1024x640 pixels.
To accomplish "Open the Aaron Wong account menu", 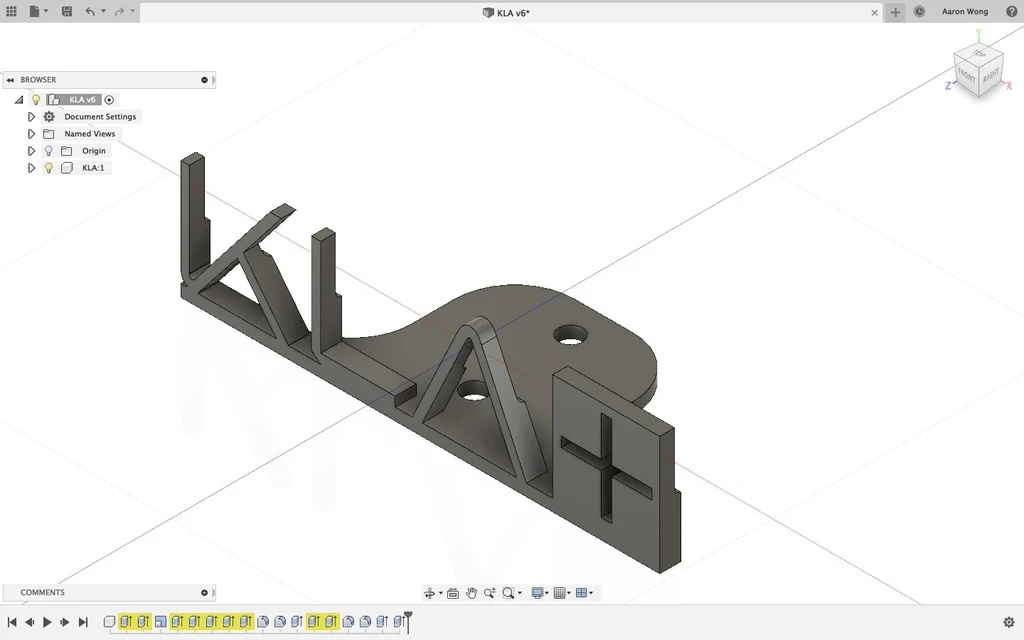I will click(x=965, y=11).
